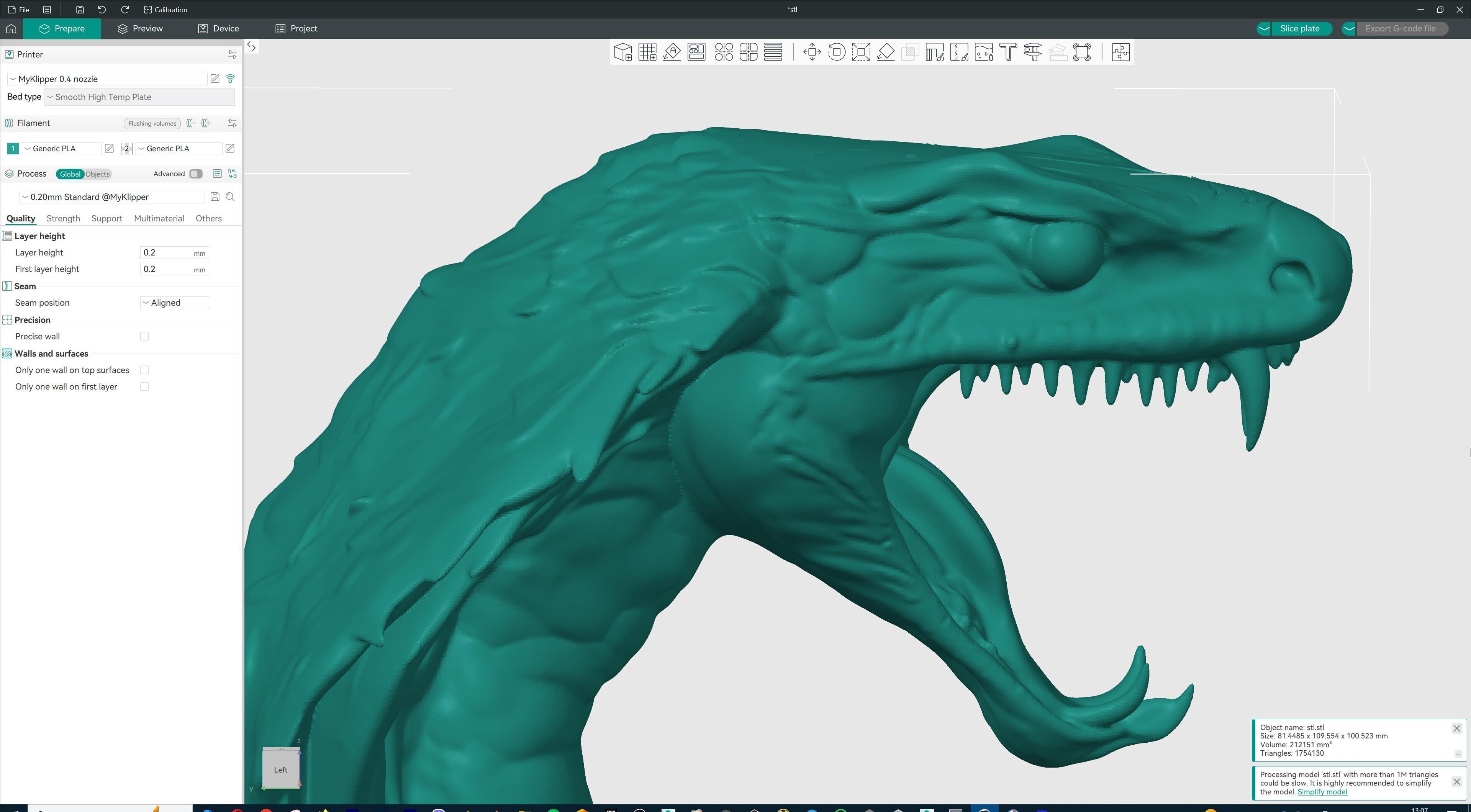The width and height of the screenshot is (1471, 812).
Task: Open the MyKlipper 0.4 nozzle printer dropdown
Action: 107,79
